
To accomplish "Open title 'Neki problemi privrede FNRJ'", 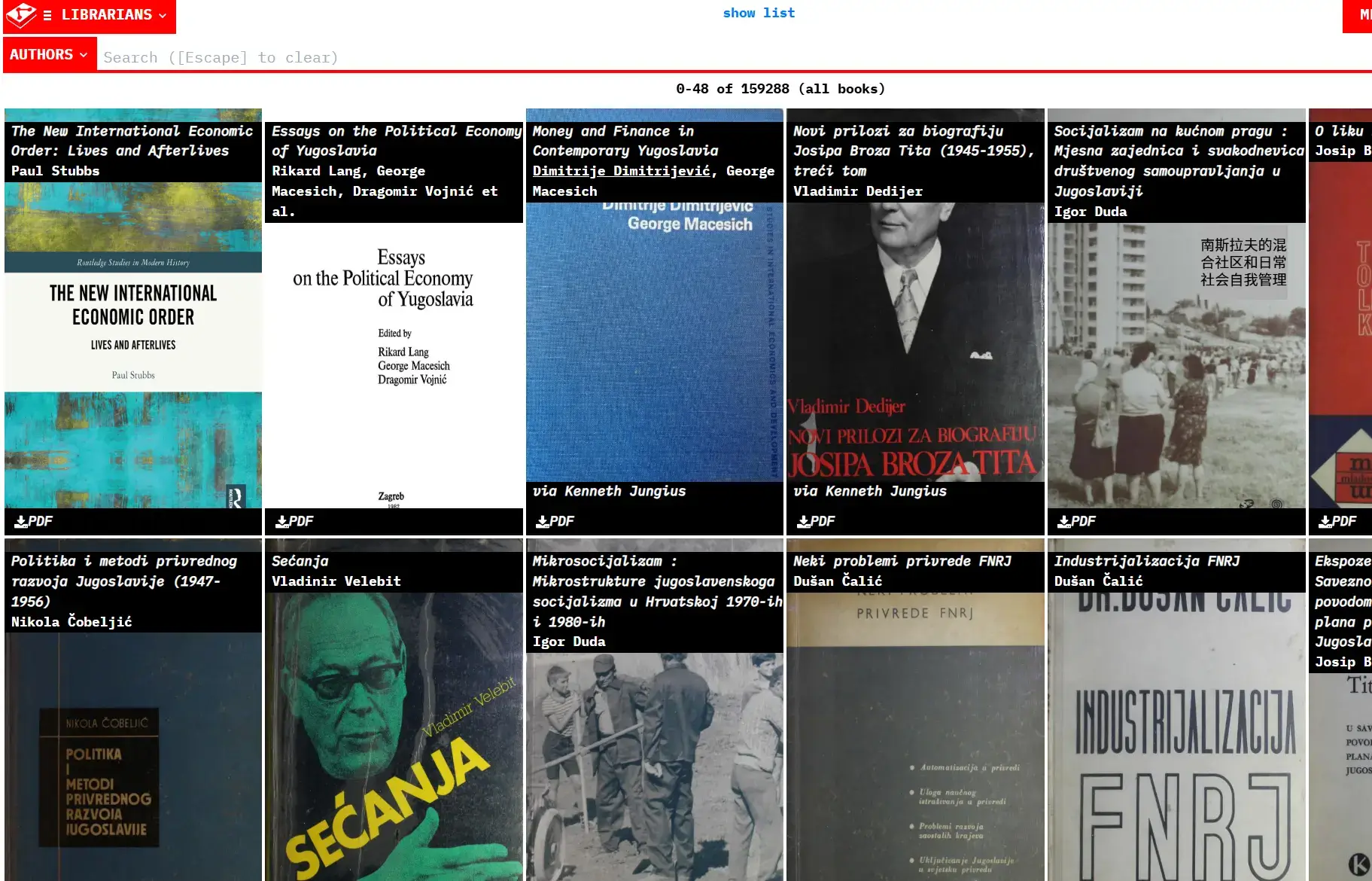I will tap(902, 561).
